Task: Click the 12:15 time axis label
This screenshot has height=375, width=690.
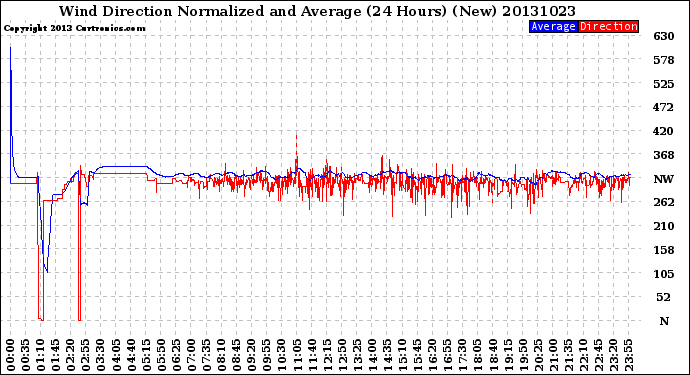Action: click(327, 355)
